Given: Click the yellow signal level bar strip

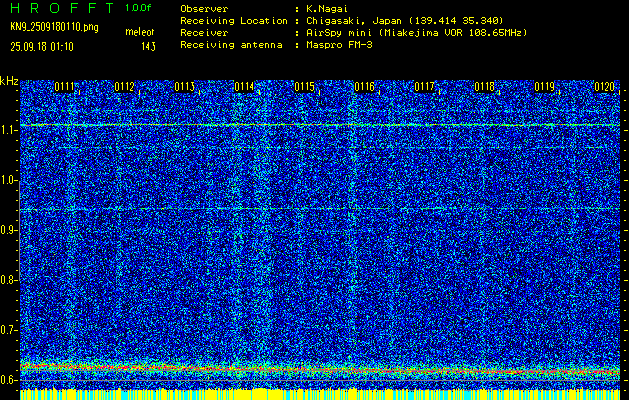Looking at the screenshot, I should point(320,394).
